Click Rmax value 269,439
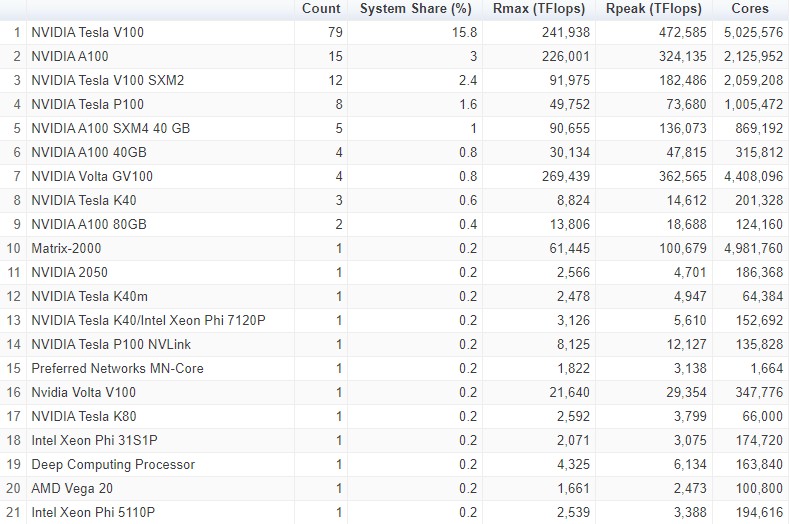The width and height of the screenshot is (790, 524). (566, 176)
